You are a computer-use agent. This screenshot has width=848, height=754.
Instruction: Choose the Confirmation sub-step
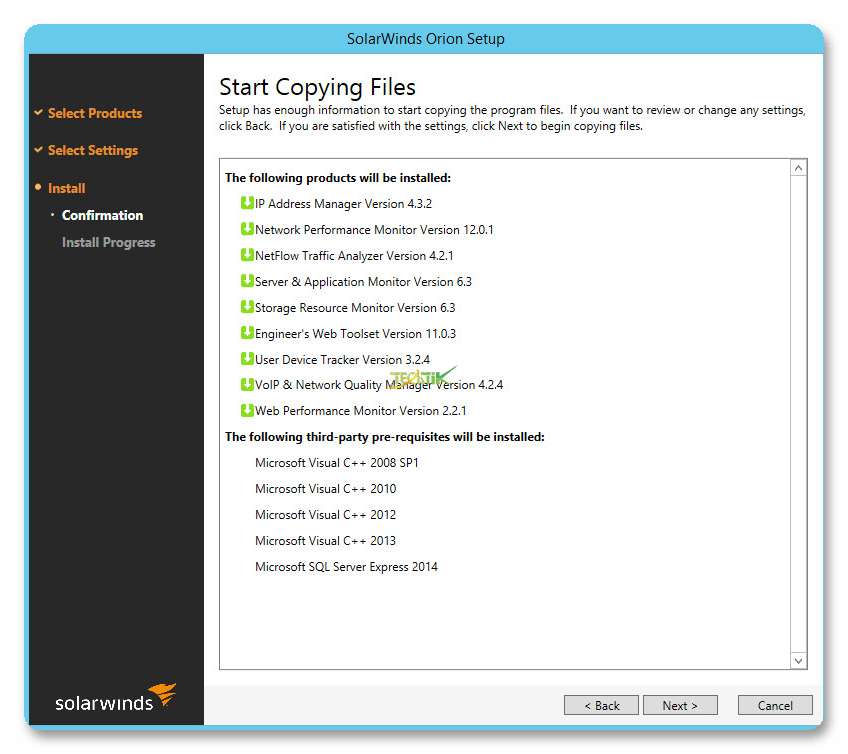(x=102, y=215)
